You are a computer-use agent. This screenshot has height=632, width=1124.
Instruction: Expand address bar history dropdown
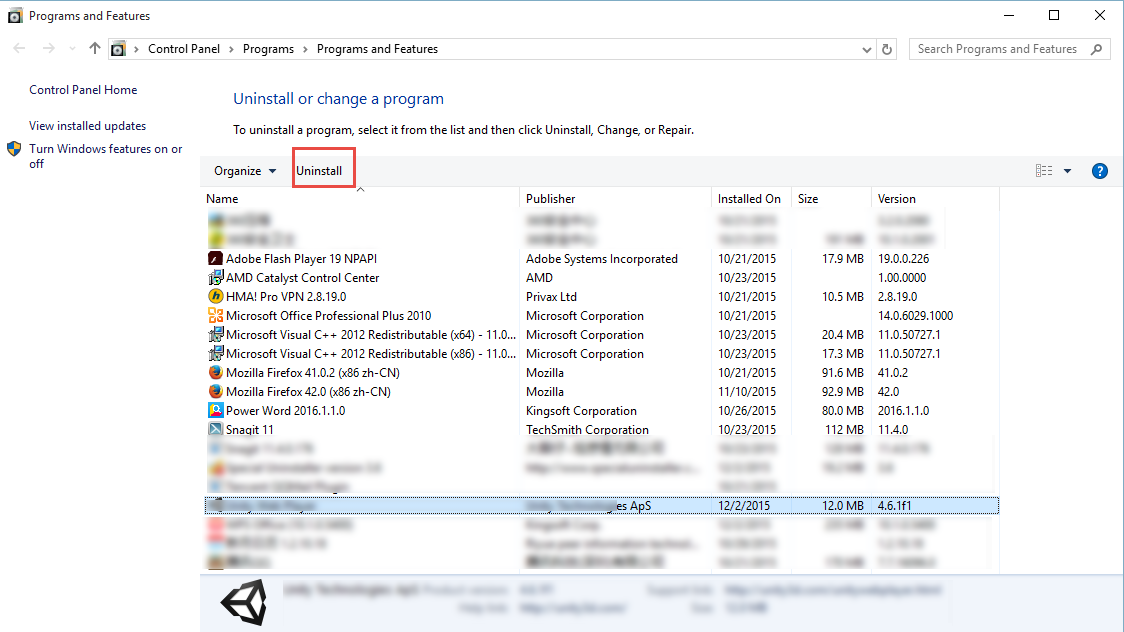(x=867, y=49)
